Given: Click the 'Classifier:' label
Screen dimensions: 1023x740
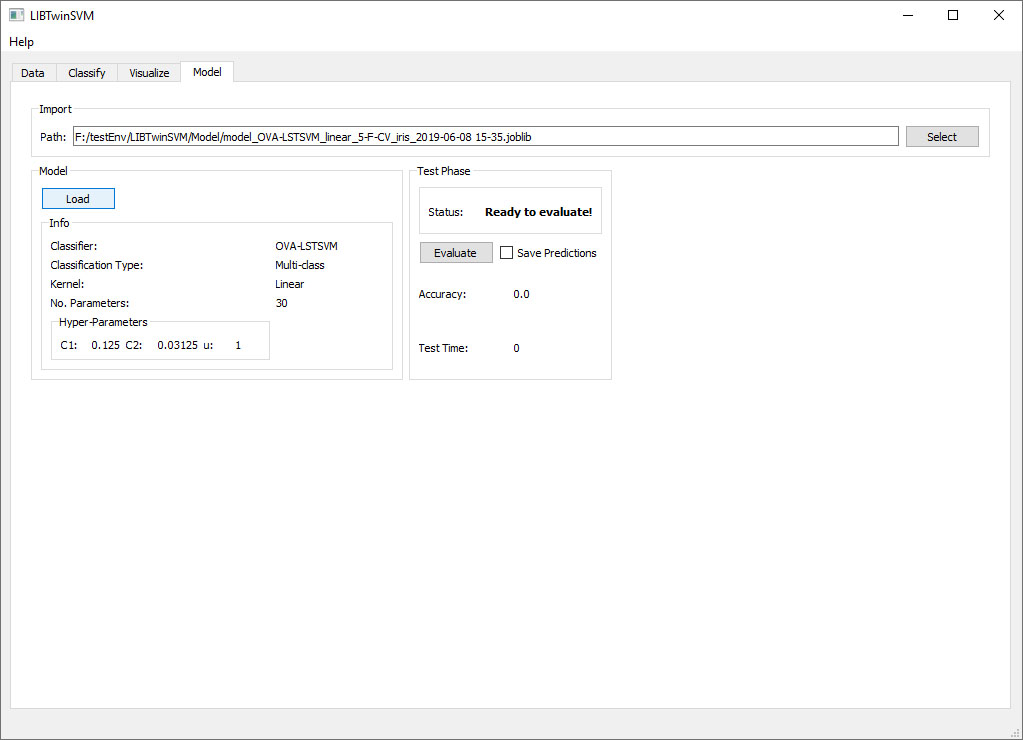Looking at the screenshot, I should pos(74,246).
